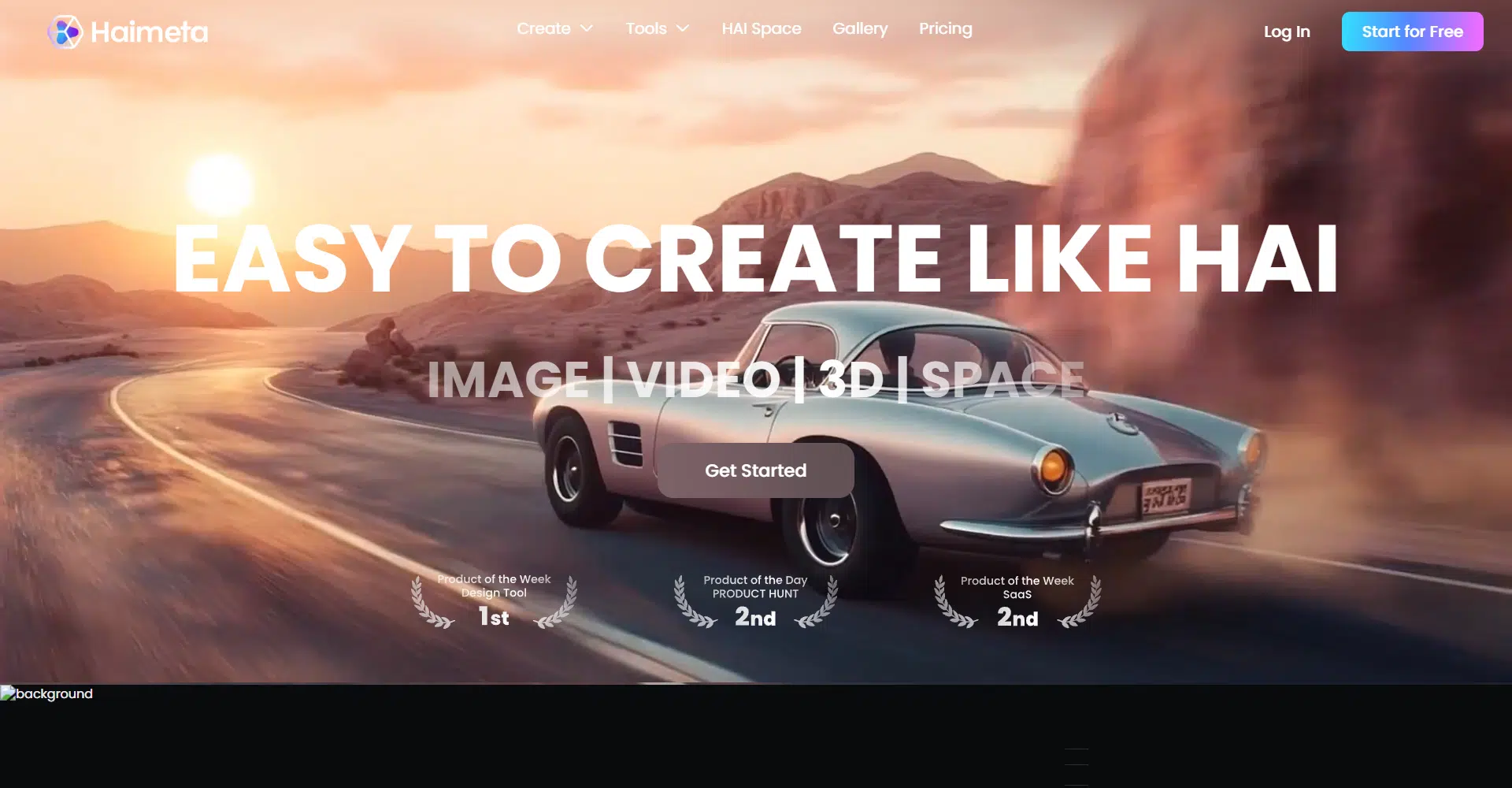This screenshot has width=1512, height=788.
Task: Click the Log In link
Action: [x=1286, y=32]
